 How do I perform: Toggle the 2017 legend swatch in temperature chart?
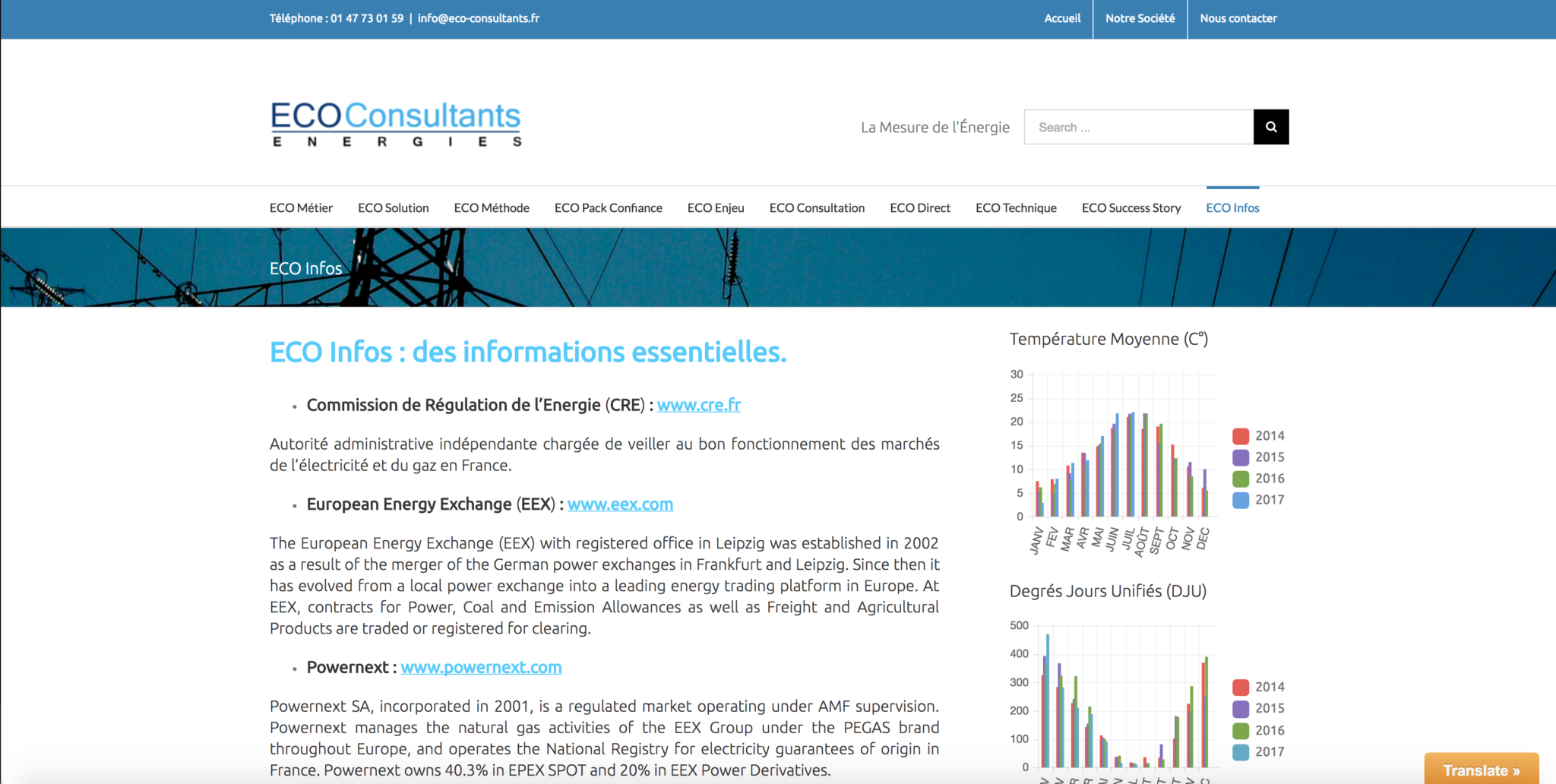point(1241,500)
